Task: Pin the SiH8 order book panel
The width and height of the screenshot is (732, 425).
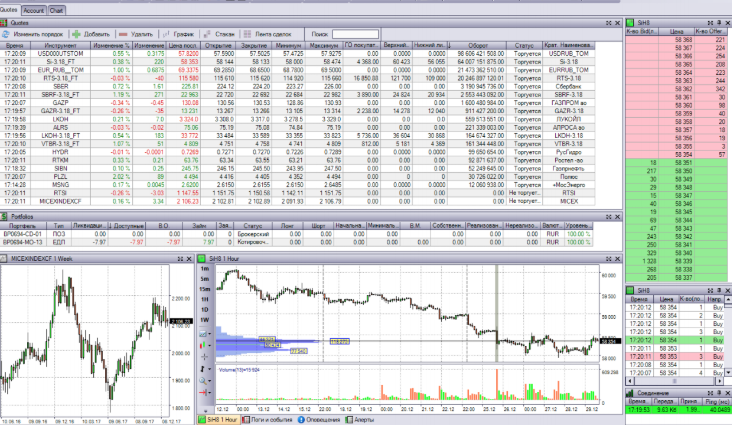Action: [718, 22]
